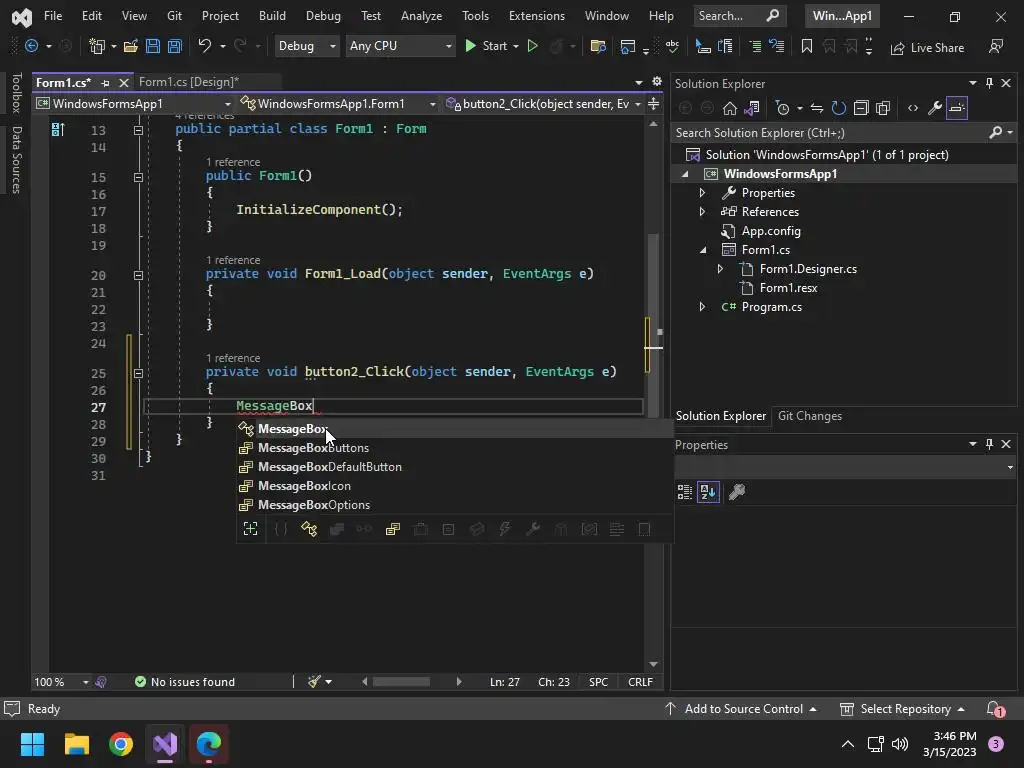
Task: Click the volume icon in system tray
Action: 900,744
